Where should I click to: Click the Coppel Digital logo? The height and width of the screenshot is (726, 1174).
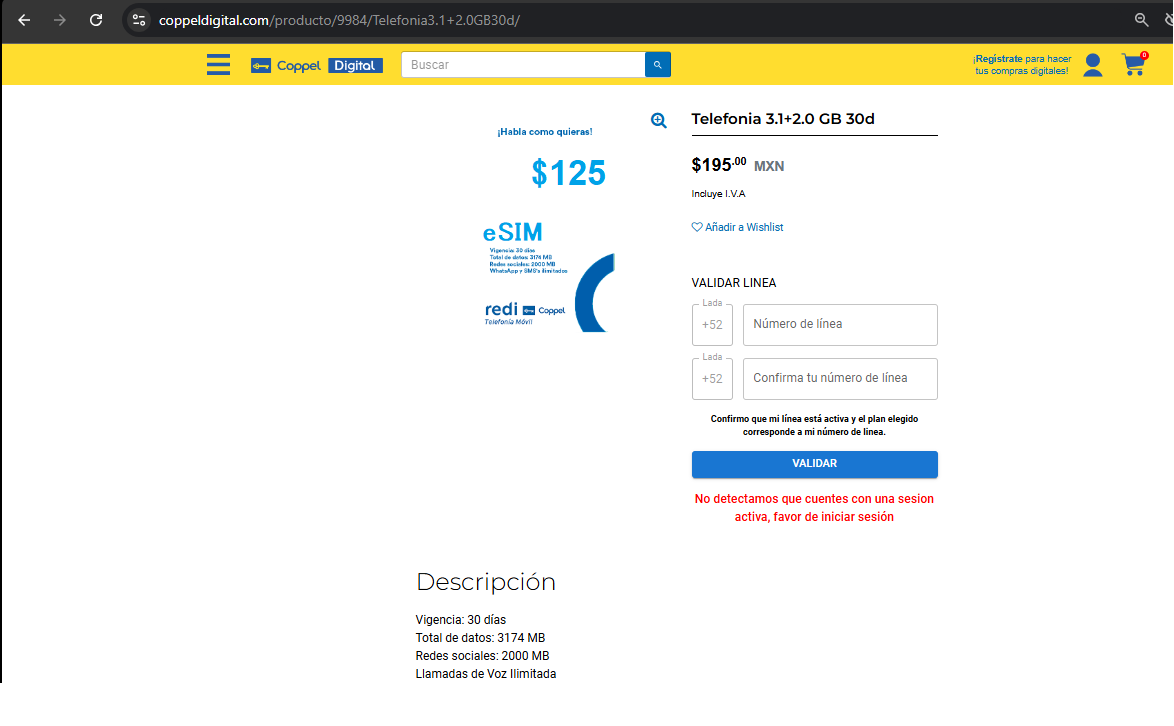coord(317,65)
